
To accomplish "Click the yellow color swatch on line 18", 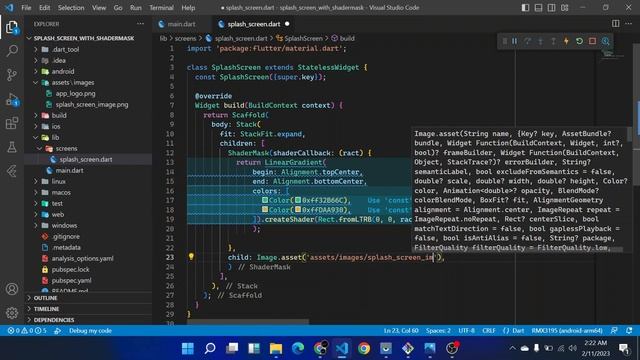I will 298,210.
